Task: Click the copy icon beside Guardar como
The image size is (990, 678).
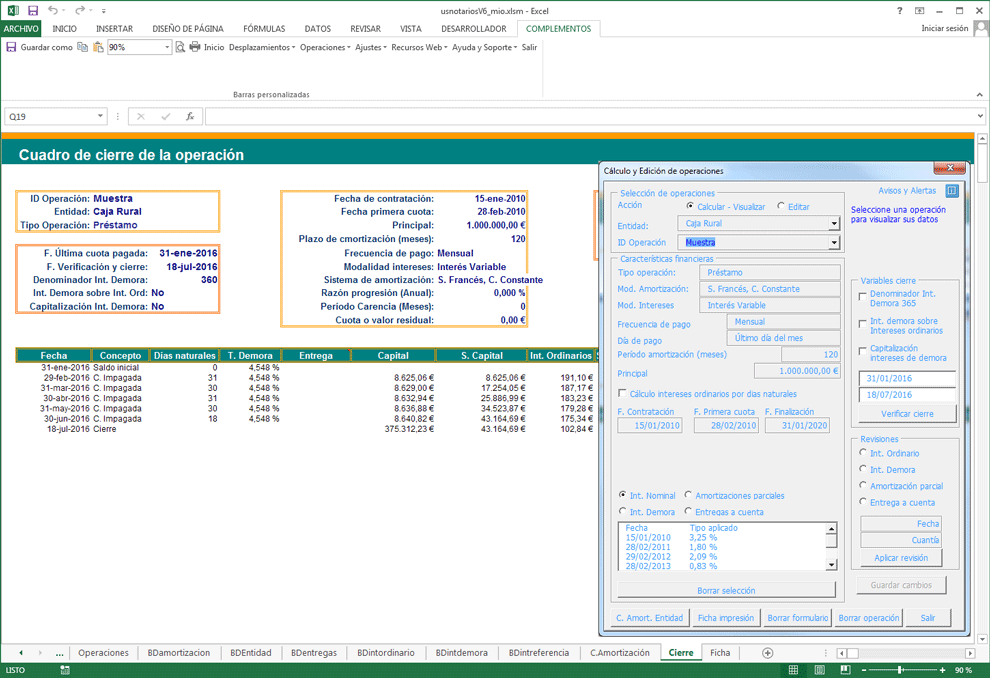Action: (x=83, y=47)
